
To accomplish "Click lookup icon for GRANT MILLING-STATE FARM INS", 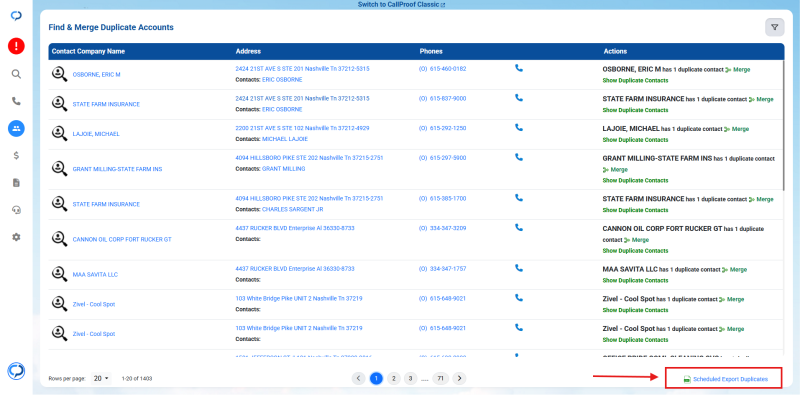I will point(59,168).
